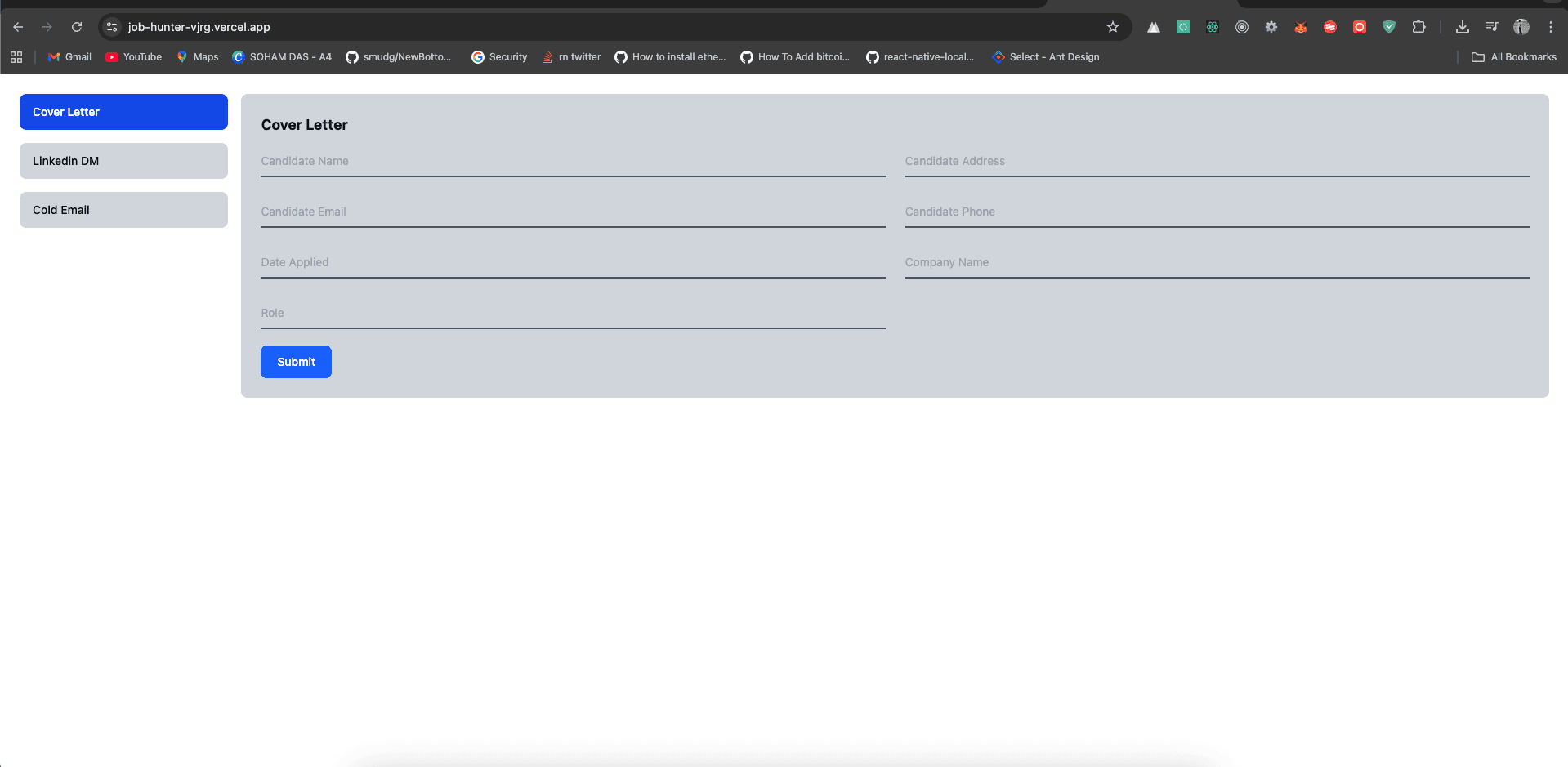This screenshot has width=1568, height=767.
Task: Select the Cover Letter sidebar tab
Action: click(x=123, y=112)
